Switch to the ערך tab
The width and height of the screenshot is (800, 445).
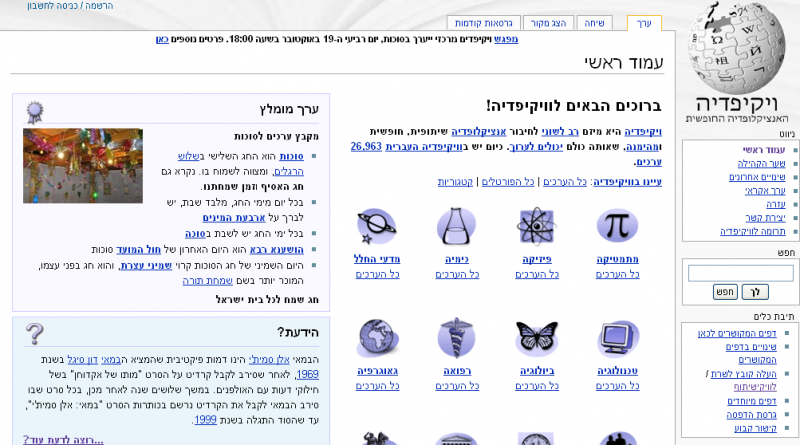(644, 23)
